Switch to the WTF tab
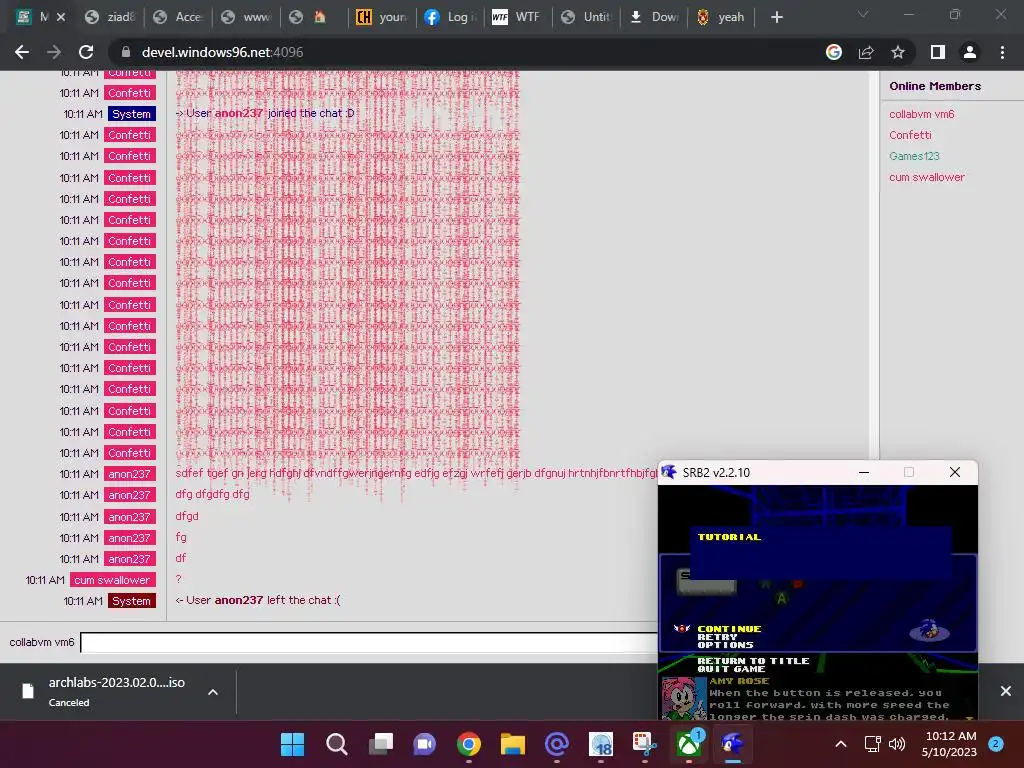 coord(518,17)
